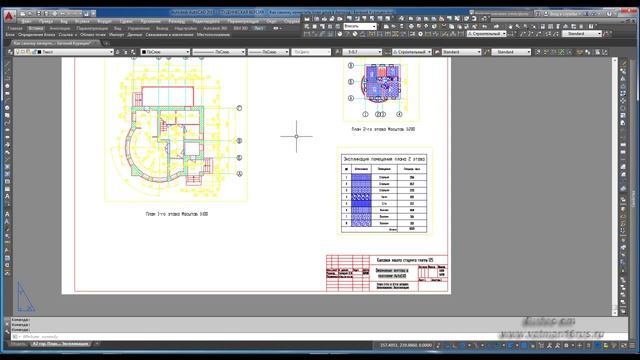This screenshot has height=360, width=640.
Task: Select the Offset tool in Modify toolbar
Action: [x=623, y=86]
